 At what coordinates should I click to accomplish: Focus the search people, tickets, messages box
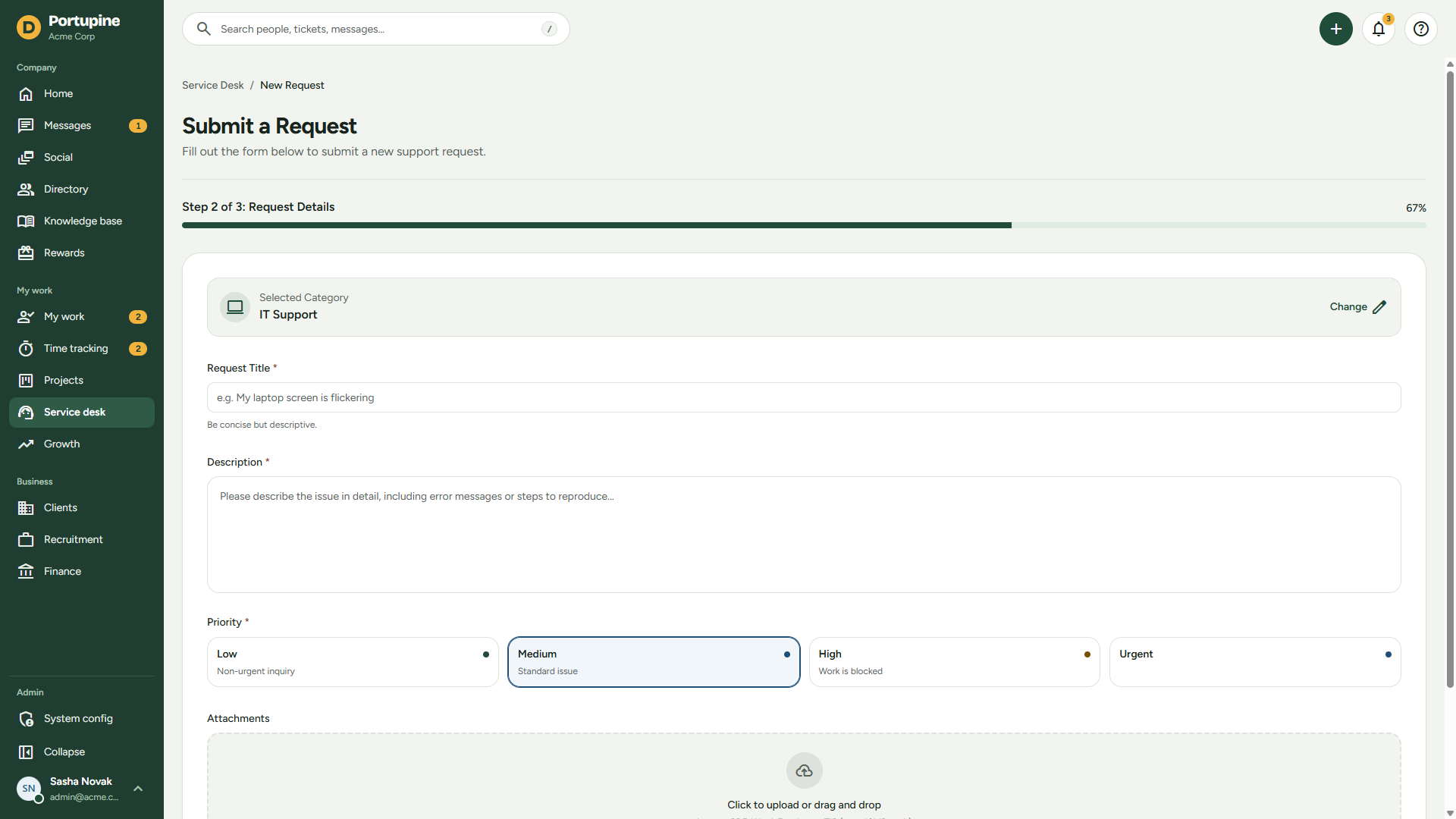[376, 29]
